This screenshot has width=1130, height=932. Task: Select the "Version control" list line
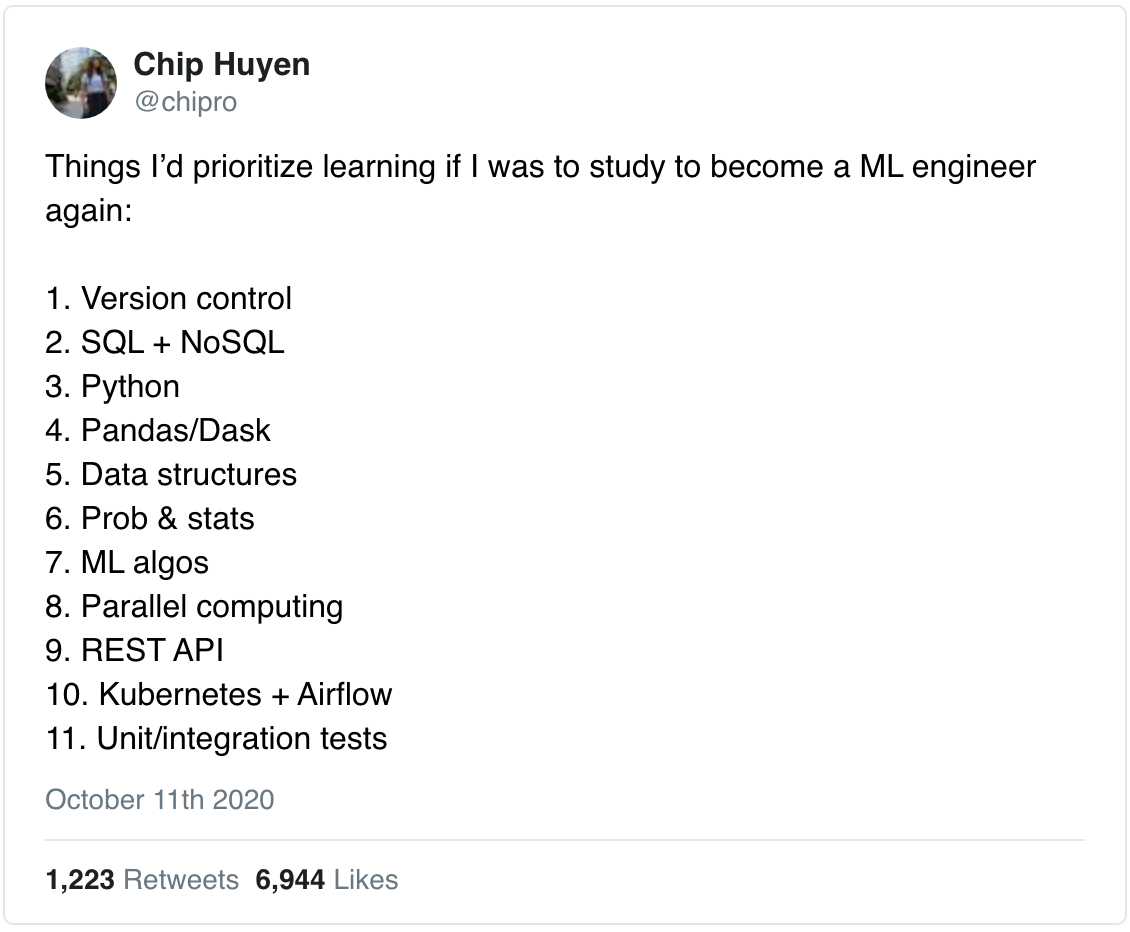tap(169, 299)
